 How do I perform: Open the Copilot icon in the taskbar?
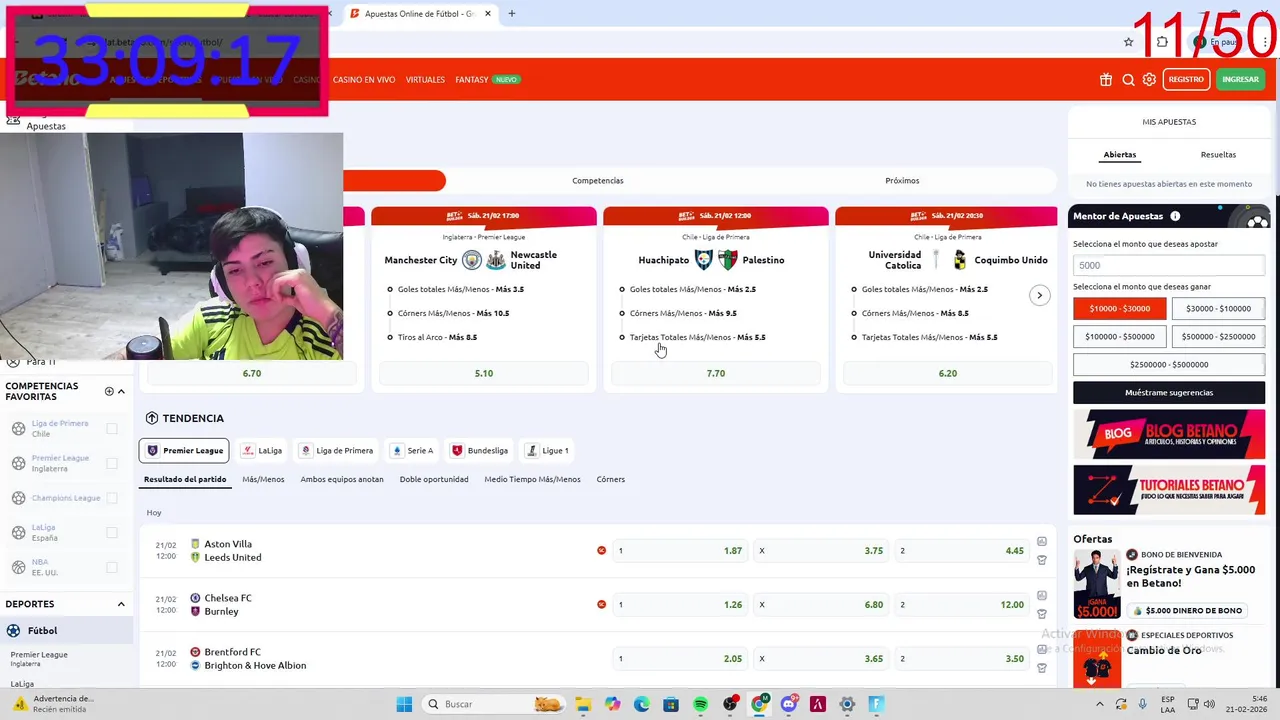[x=612, y=704]
